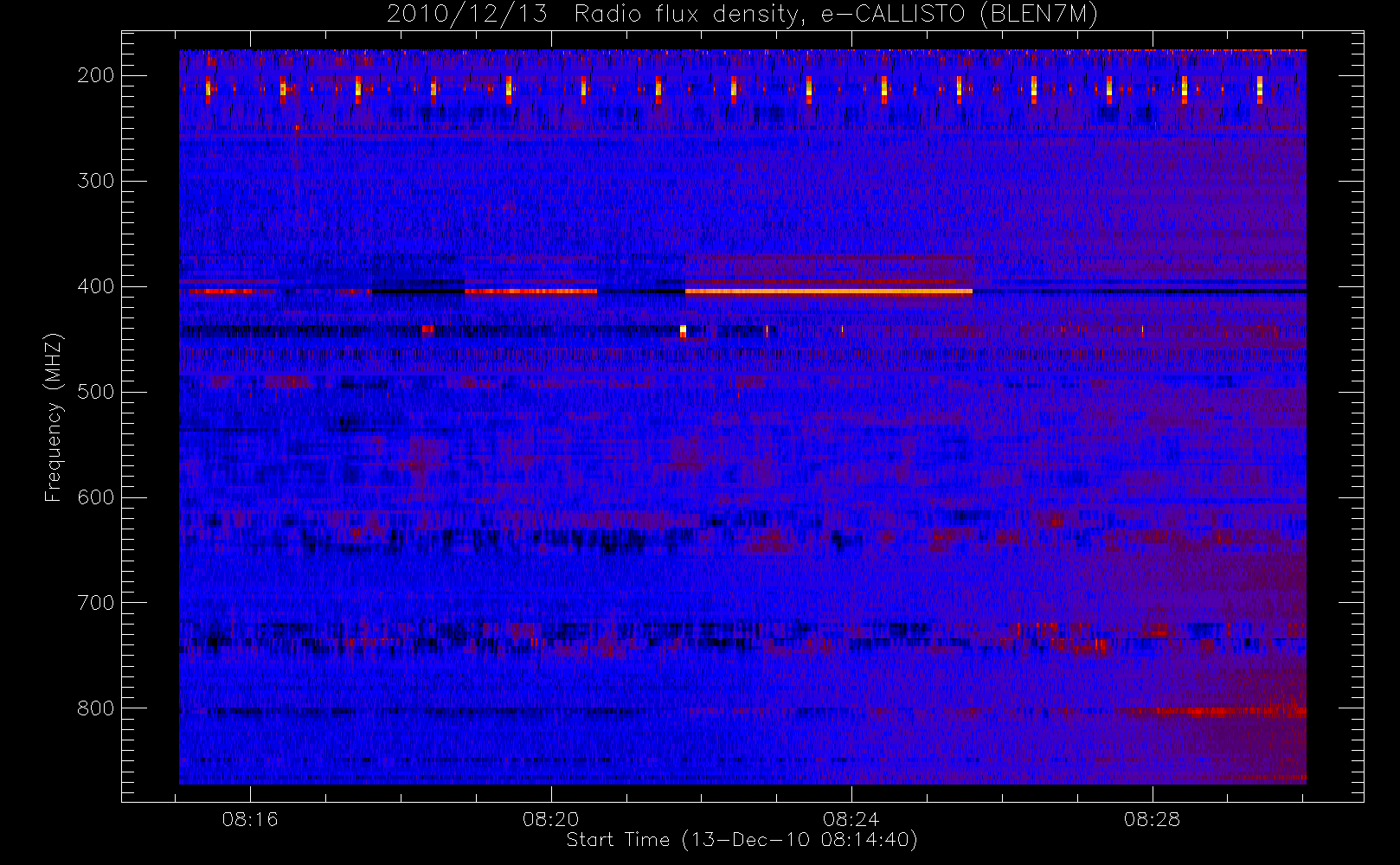The width and height of the screenshot is (1400, 865).
Task: Click the 300 frequency tick label
Action: (96, 181)
